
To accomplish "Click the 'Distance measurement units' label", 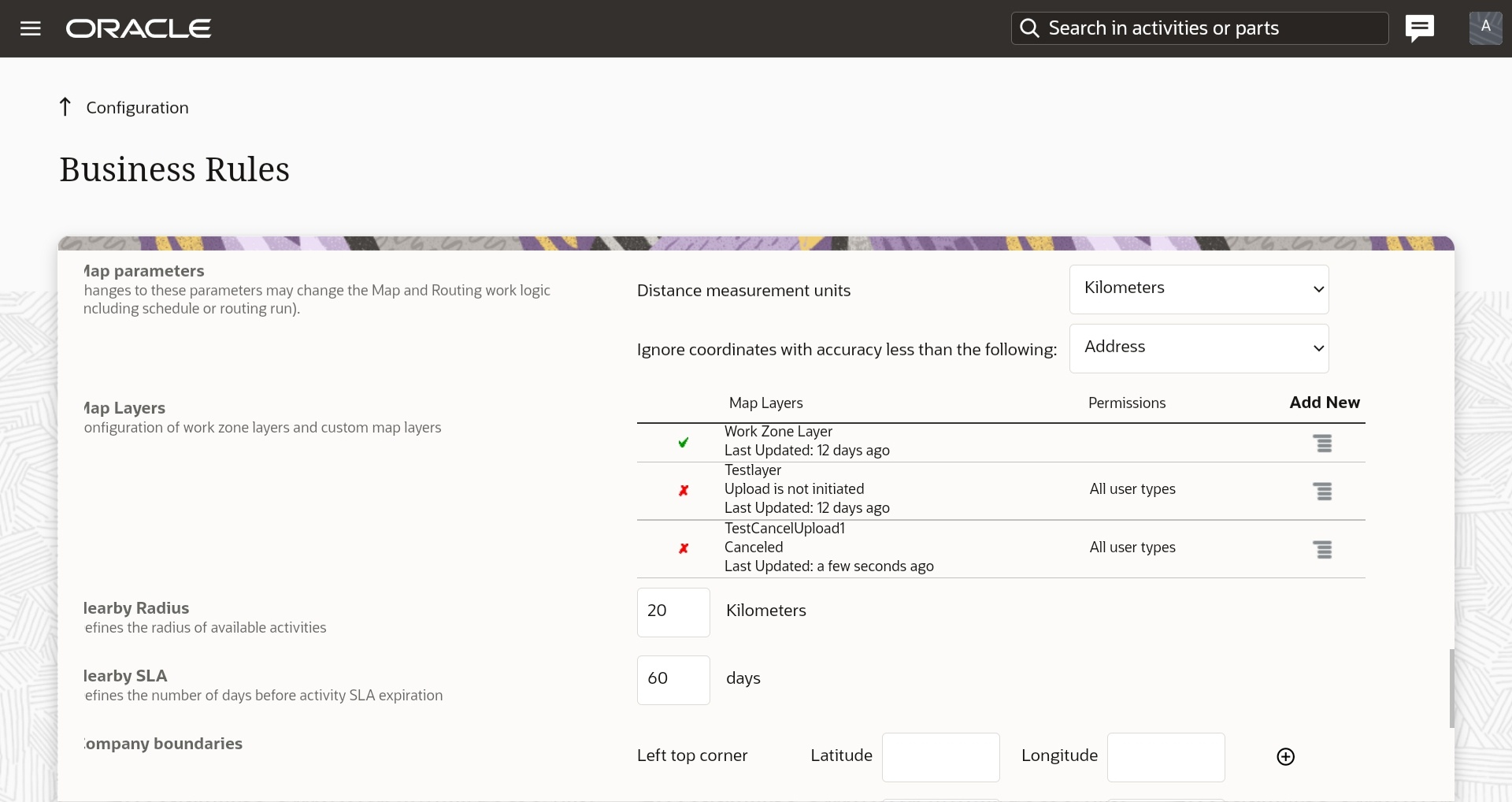I will pyautogui.click(x=743, y=291).
